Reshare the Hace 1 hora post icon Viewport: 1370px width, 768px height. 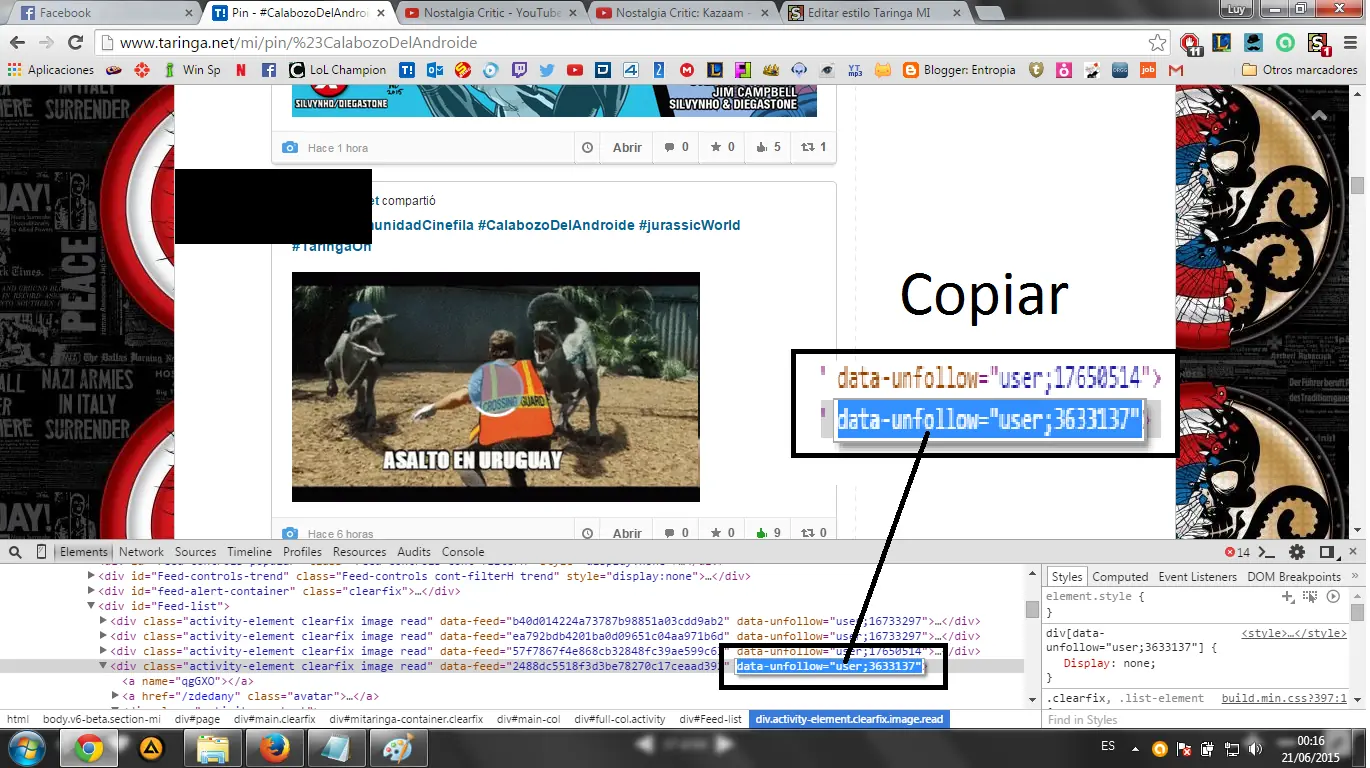coord(814,147)
